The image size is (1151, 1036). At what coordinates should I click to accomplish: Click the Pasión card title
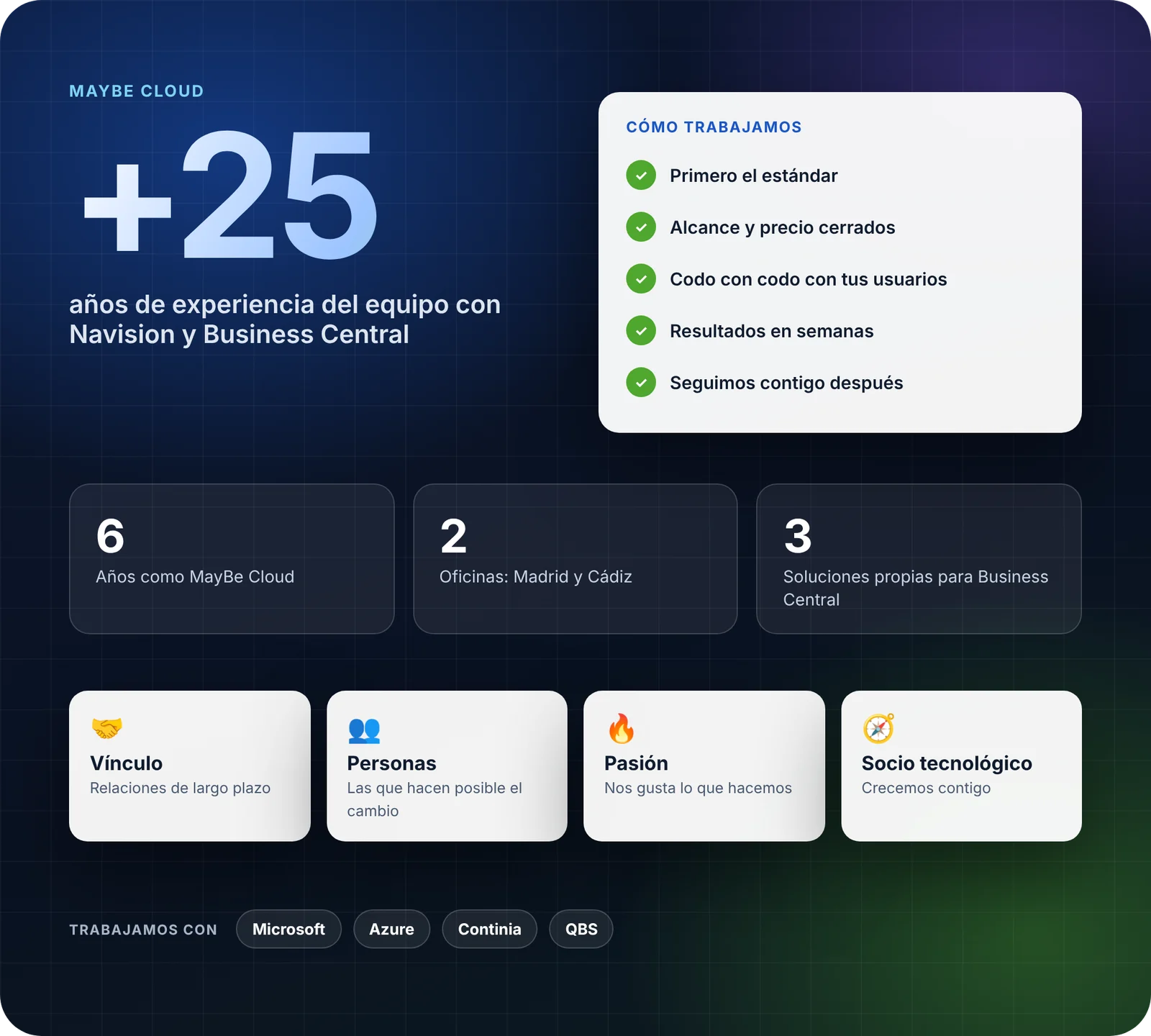637,763
